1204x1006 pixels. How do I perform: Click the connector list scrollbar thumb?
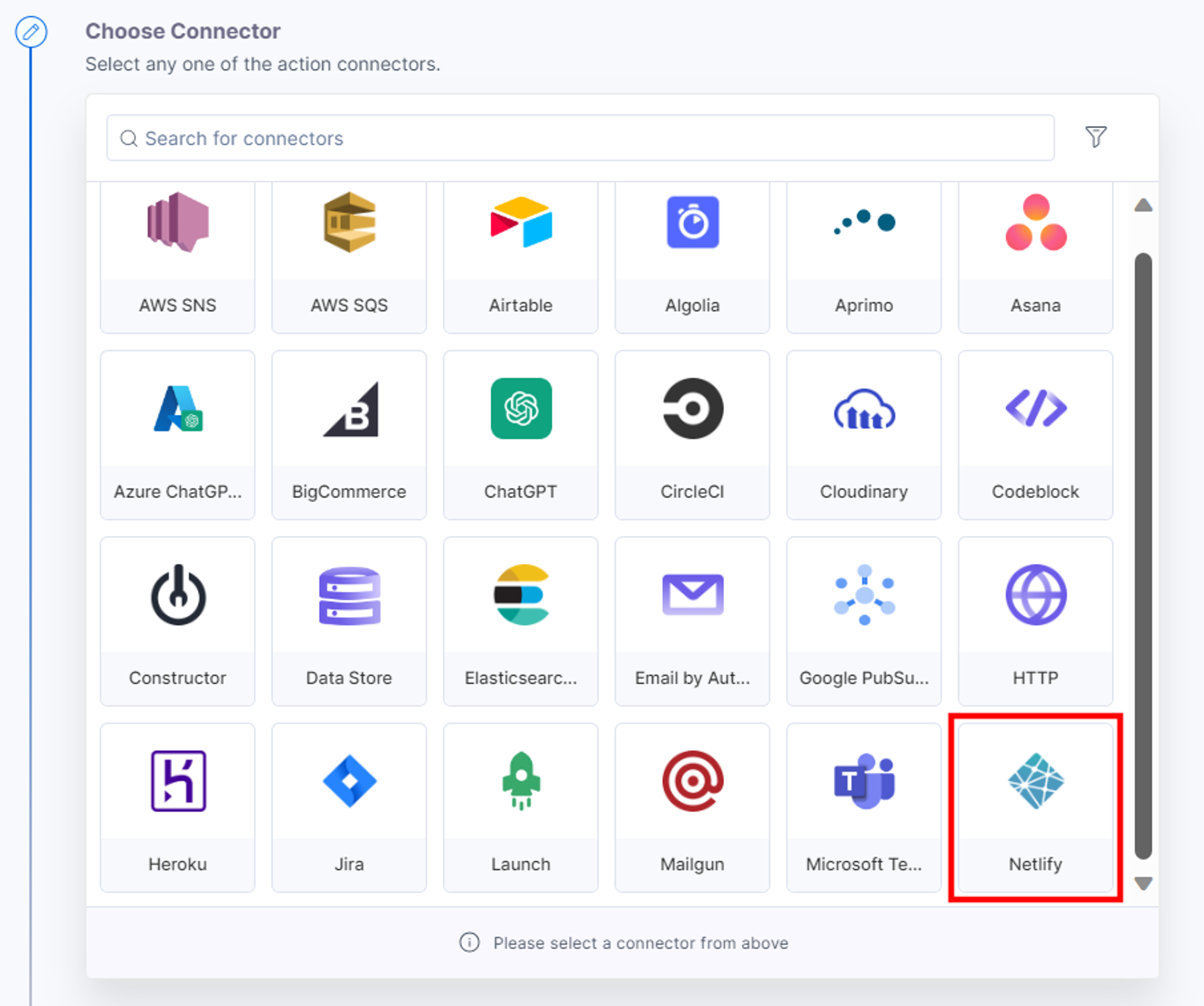click(1143, 556)
